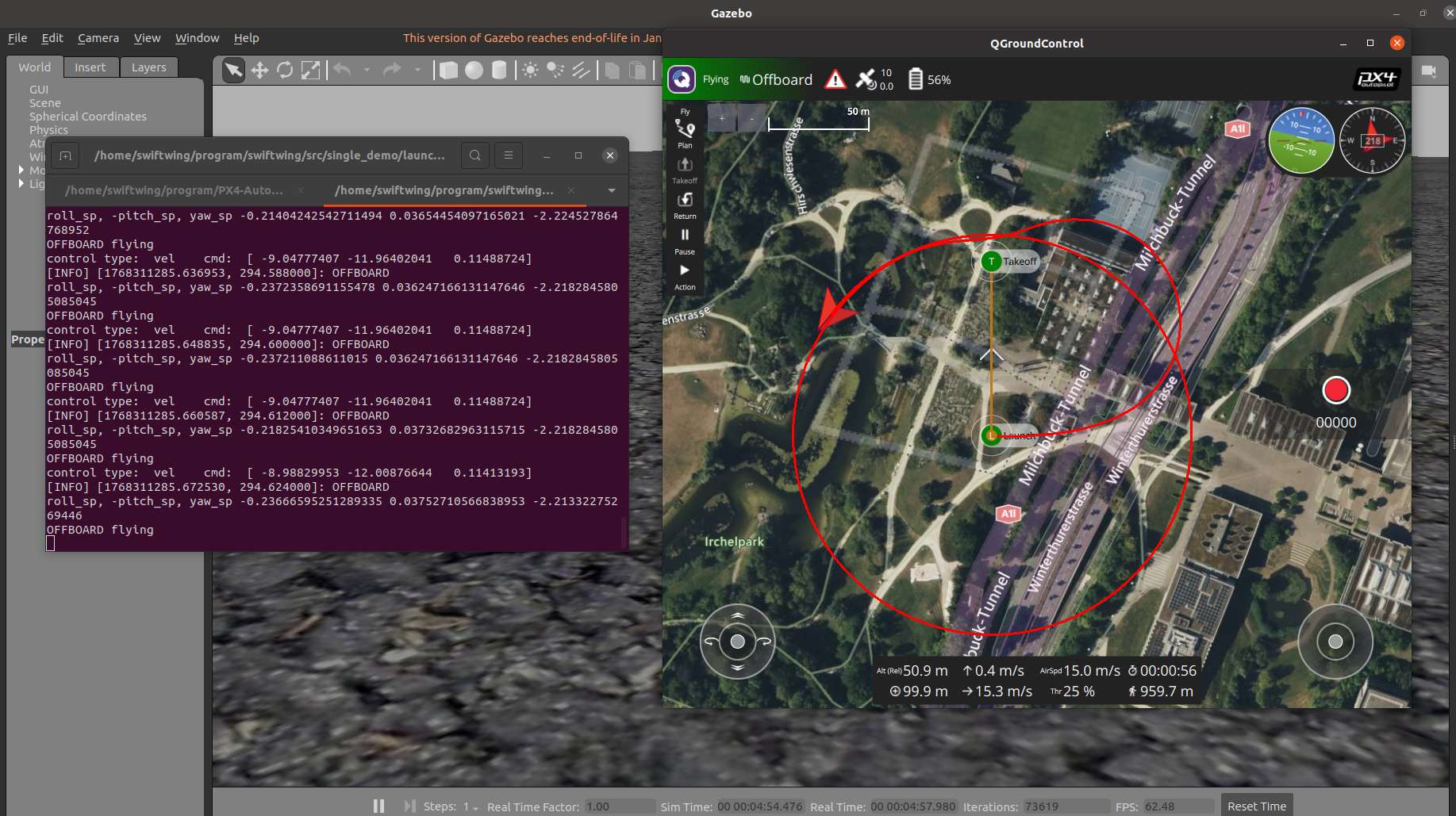
Task: Expand the Lights tree node arrow
Action: (x=21, y=183)
